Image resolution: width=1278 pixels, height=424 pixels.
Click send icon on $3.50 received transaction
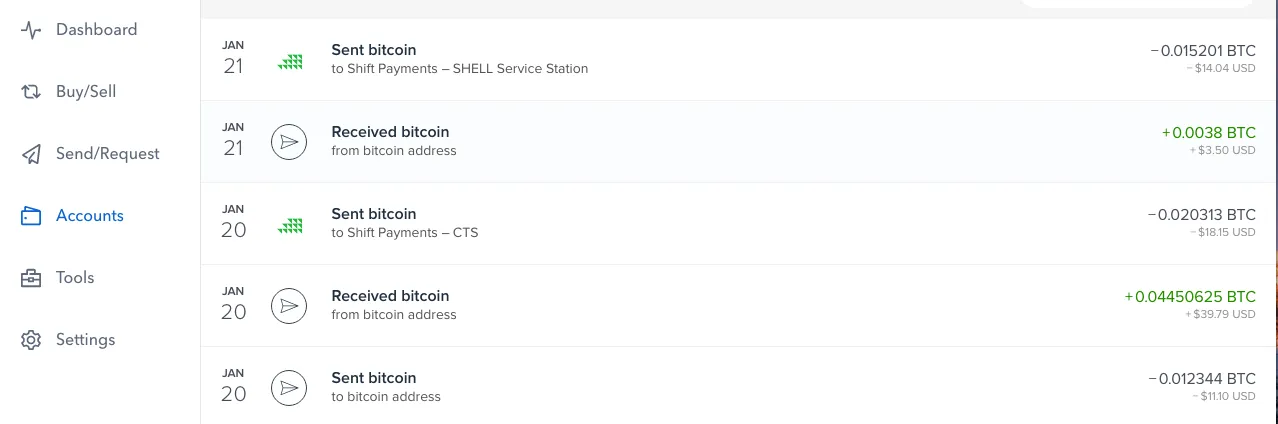[x=289, y=142]
